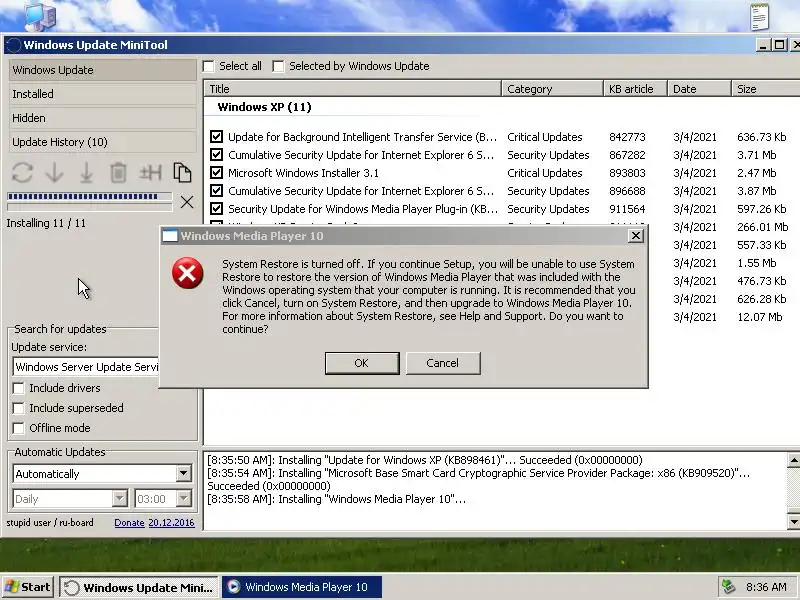Sort by the Date column header

tap(699, 89)
